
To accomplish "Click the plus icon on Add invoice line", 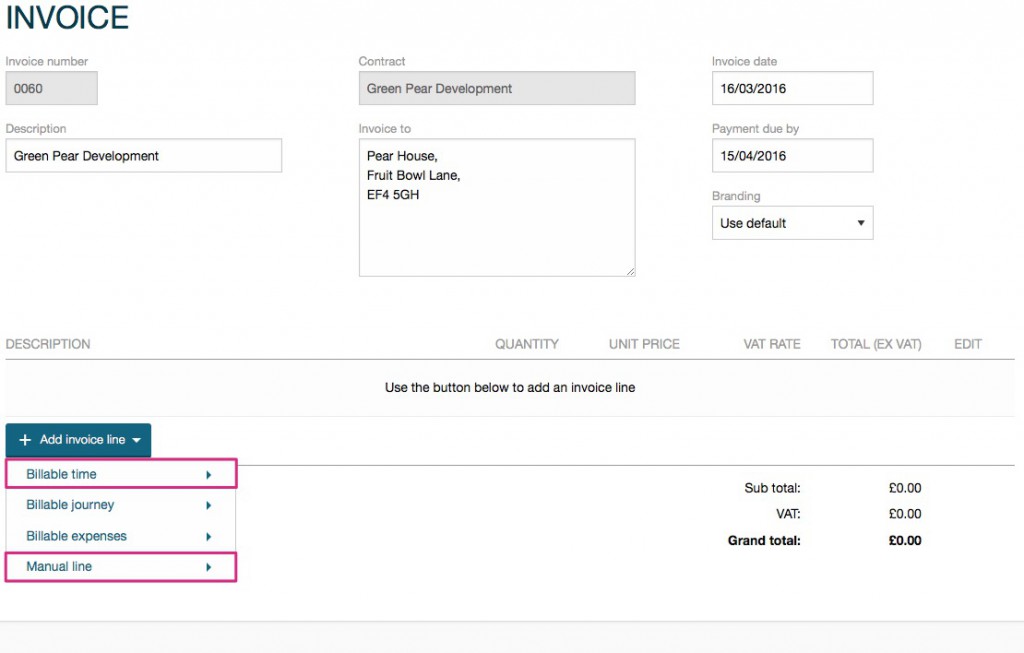I will 24,440.
